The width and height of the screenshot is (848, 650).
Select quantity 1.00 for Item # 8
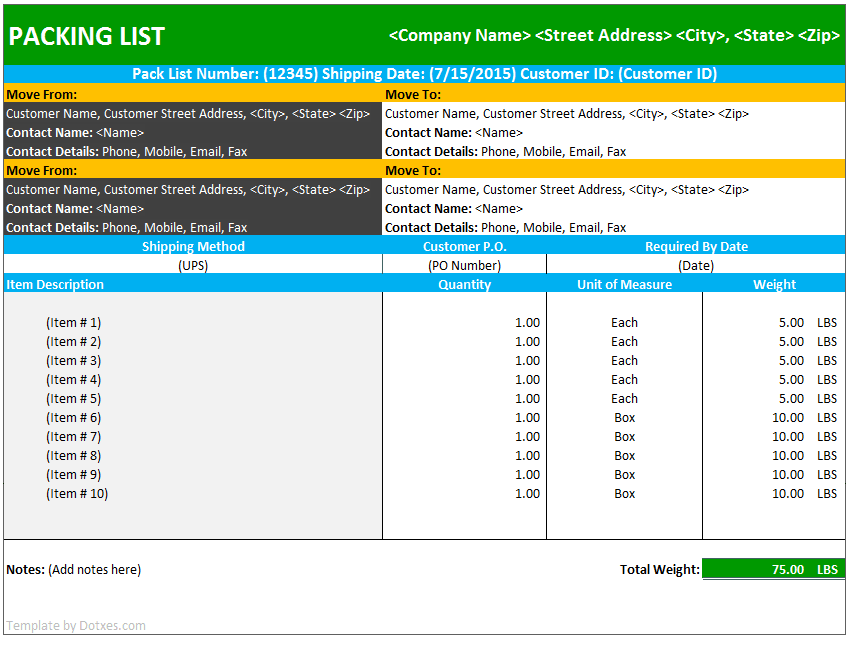coord(527,456)
